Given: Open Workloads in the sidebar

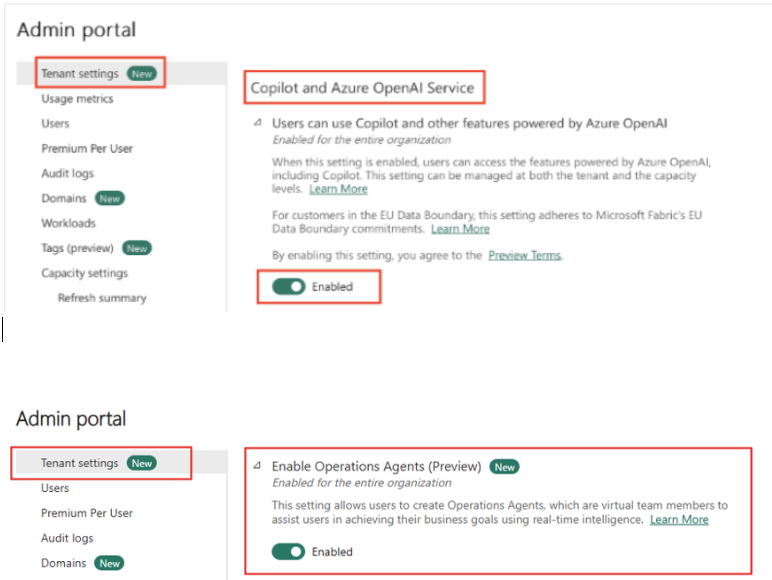Looking at the screenshot, I should pos(68,223).
